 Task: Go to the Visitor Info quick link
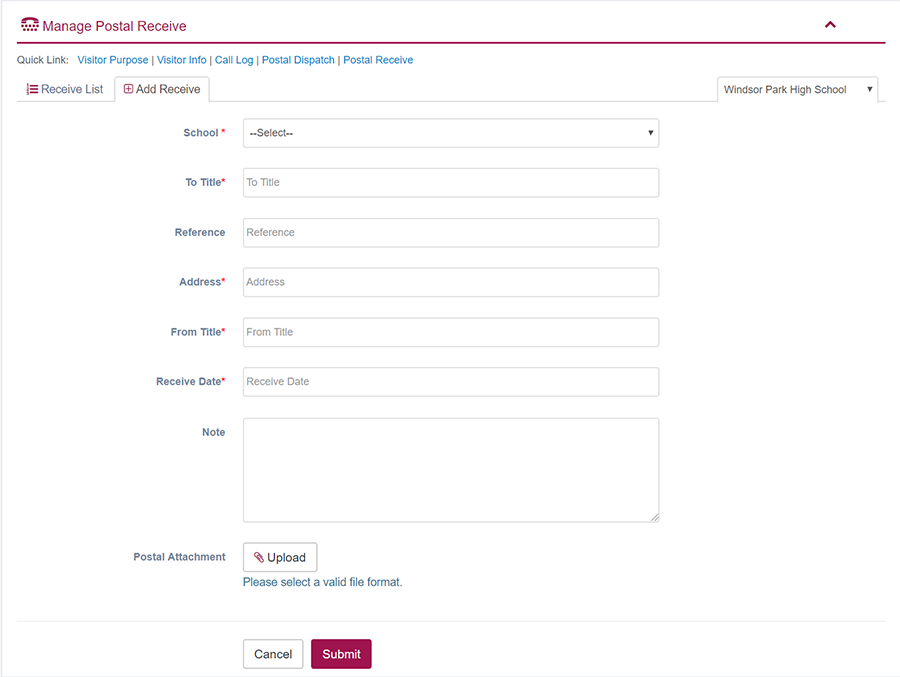pyautogui.click(x=181, y=60)
